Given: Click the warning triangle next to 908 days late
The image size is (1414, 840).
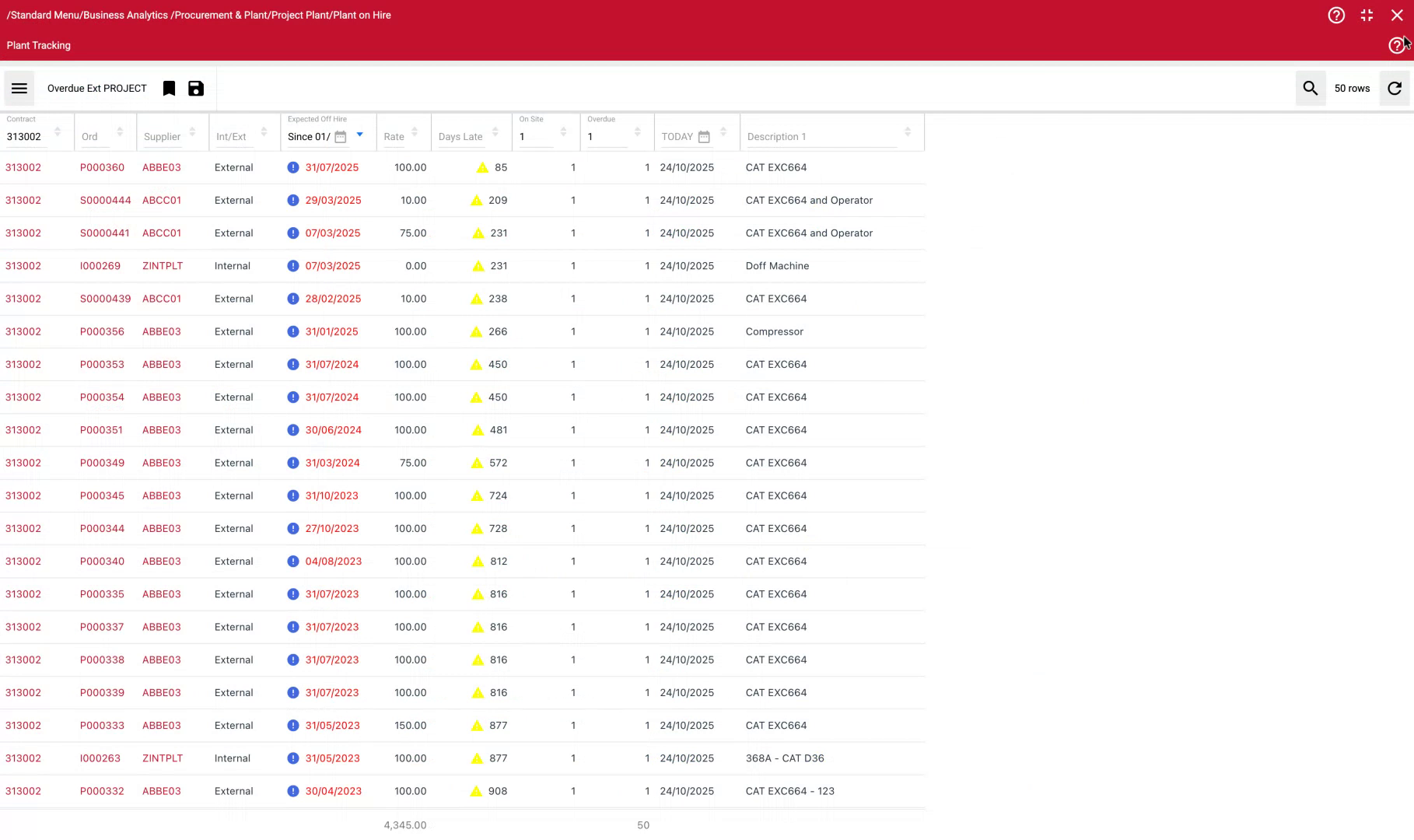Looking at the screenshot, I should 476,791.
